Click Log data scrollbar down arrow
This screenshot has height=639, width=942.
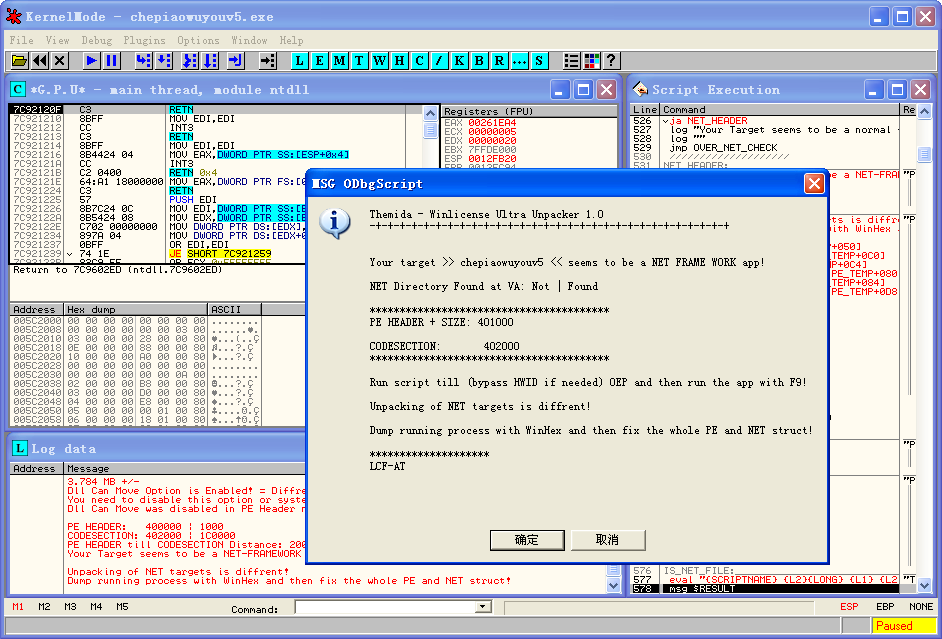[x=613, y=584]
